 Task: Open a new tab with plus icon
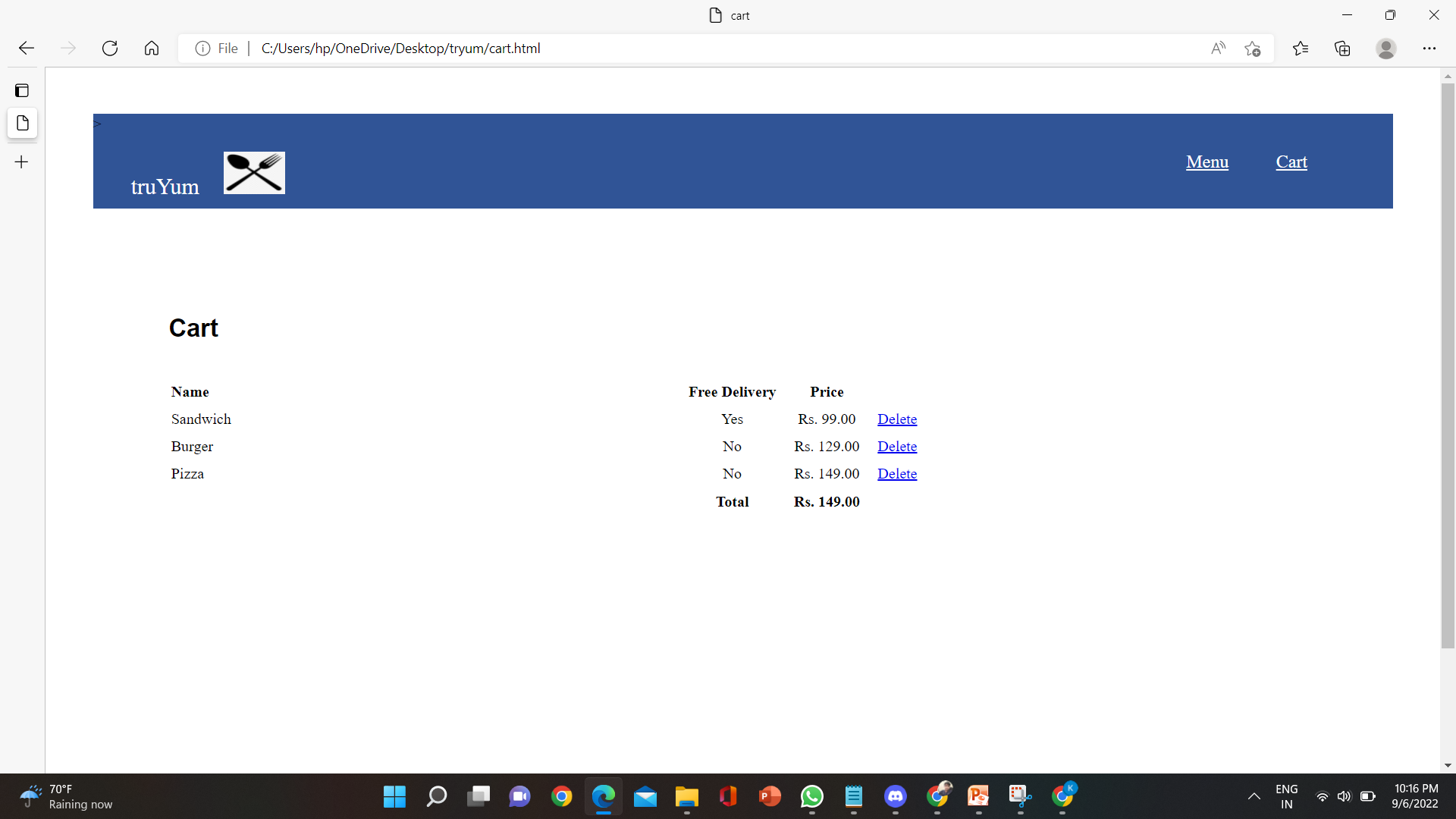(x=22, y=162)
